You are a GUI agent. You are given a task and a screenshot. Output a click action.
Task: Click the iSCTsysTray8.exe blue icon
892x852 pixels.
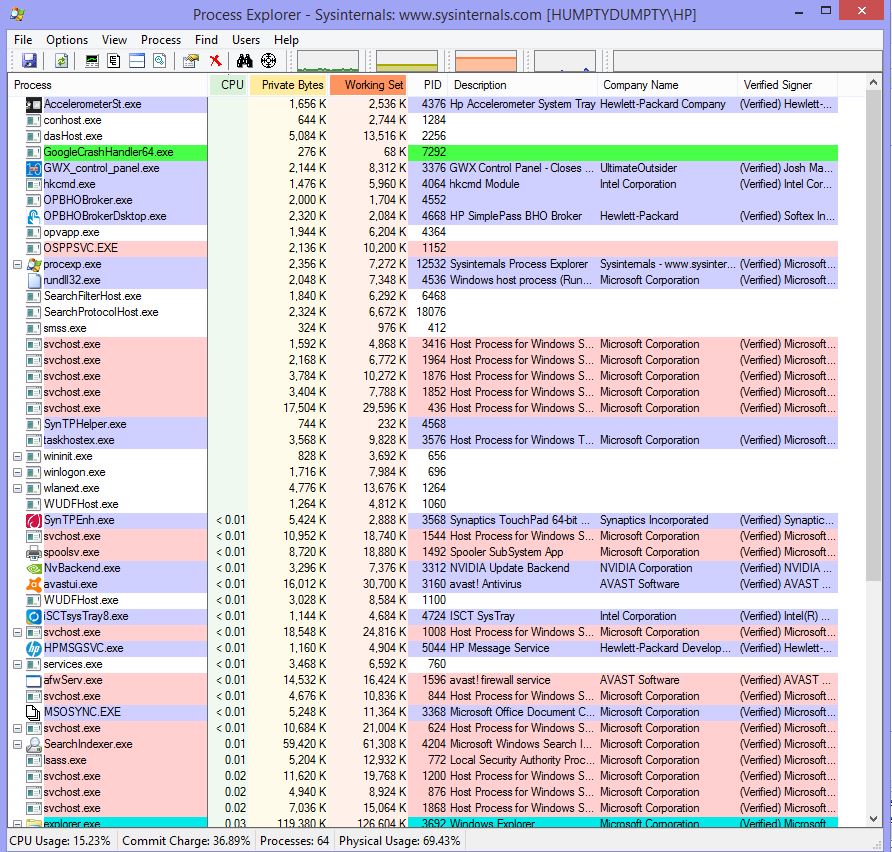coord(34,617)
